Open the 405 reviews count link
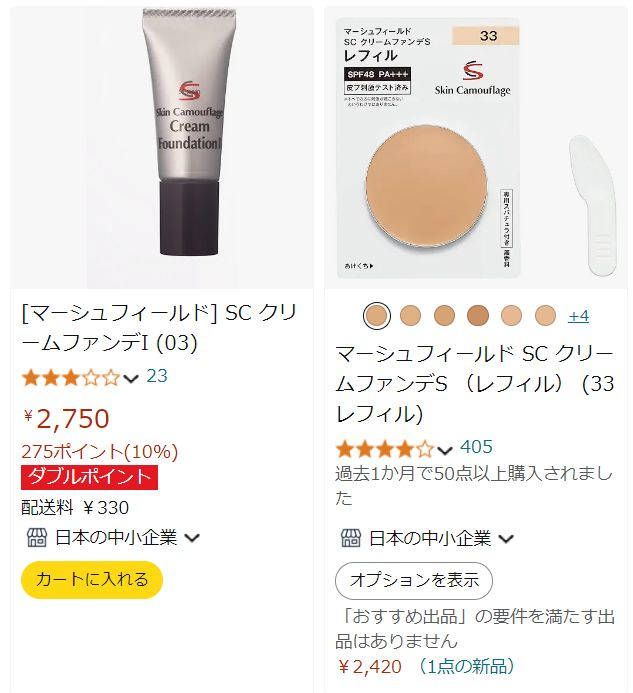The height and width of the screenshot is (693, 633). 476,447
